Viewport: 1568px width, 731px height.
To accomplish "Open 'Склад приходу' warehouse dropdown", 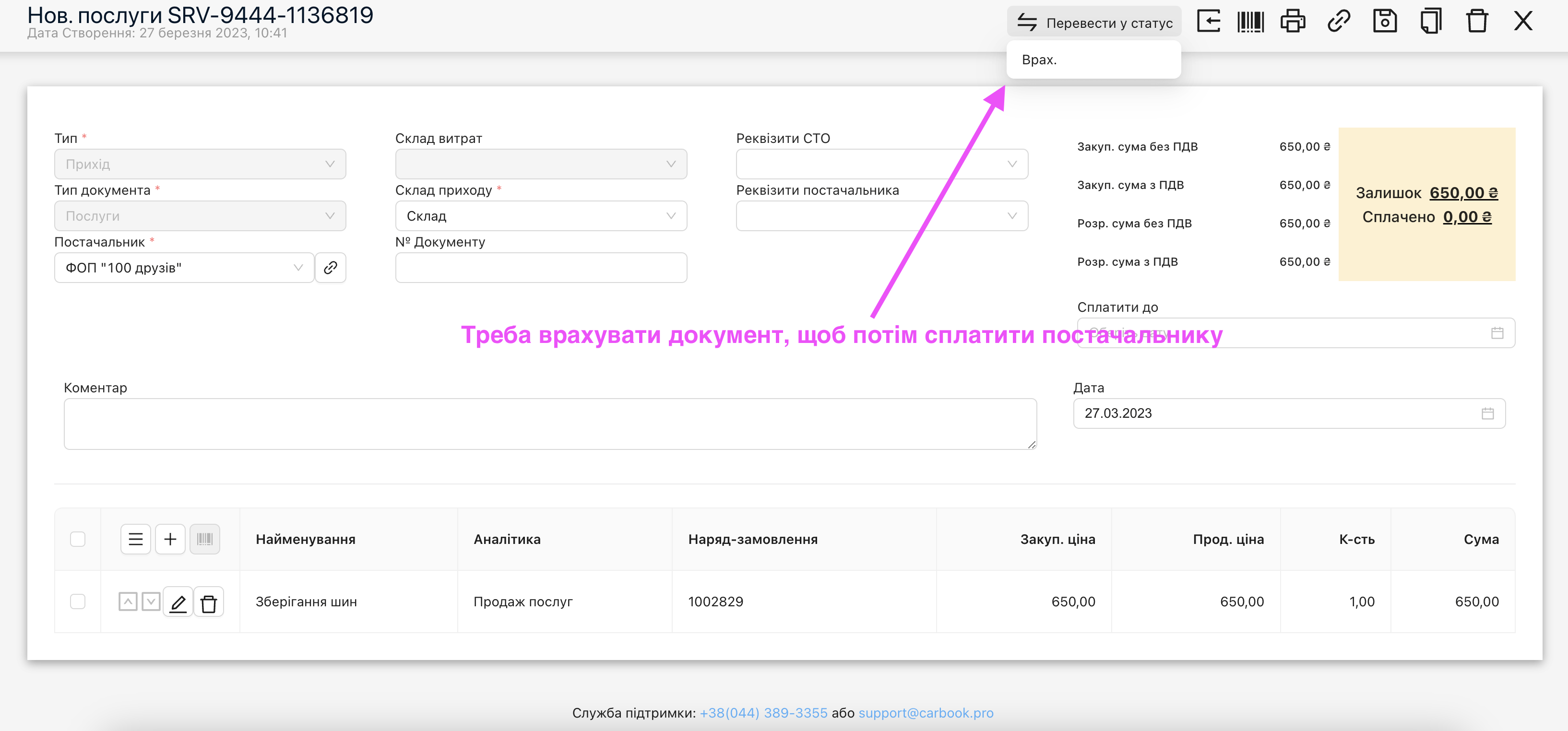I will coord(541,215).
